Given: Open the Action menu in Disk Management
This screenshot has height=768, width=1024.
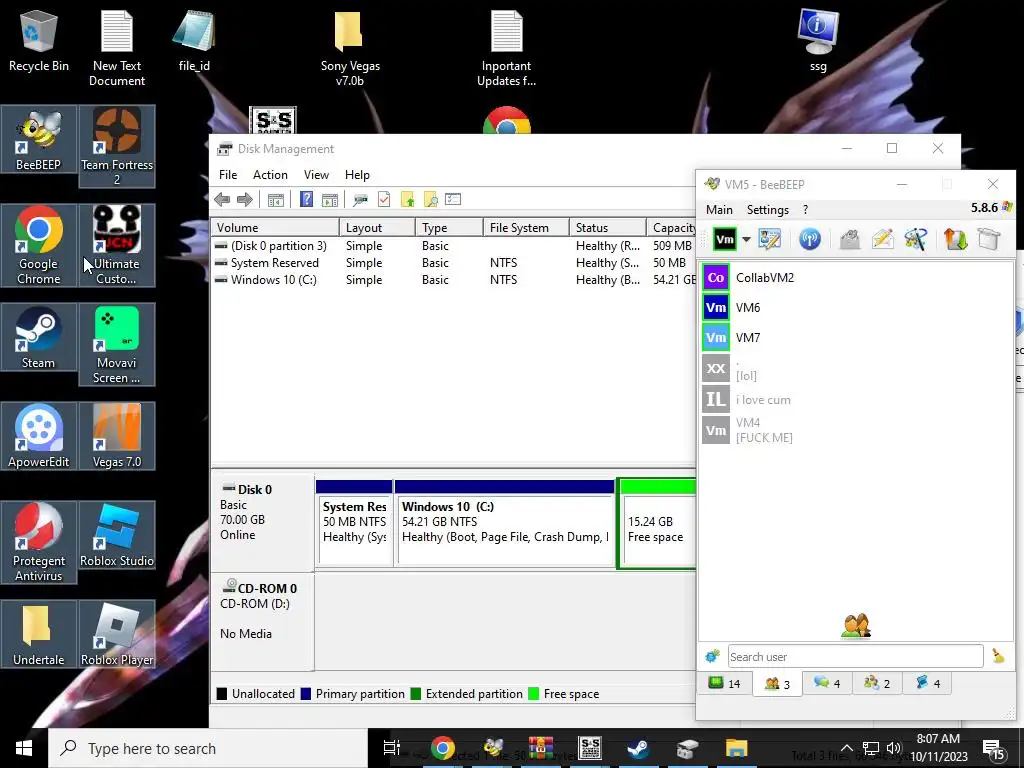Looking at the screenshot, I should [270, 175].
